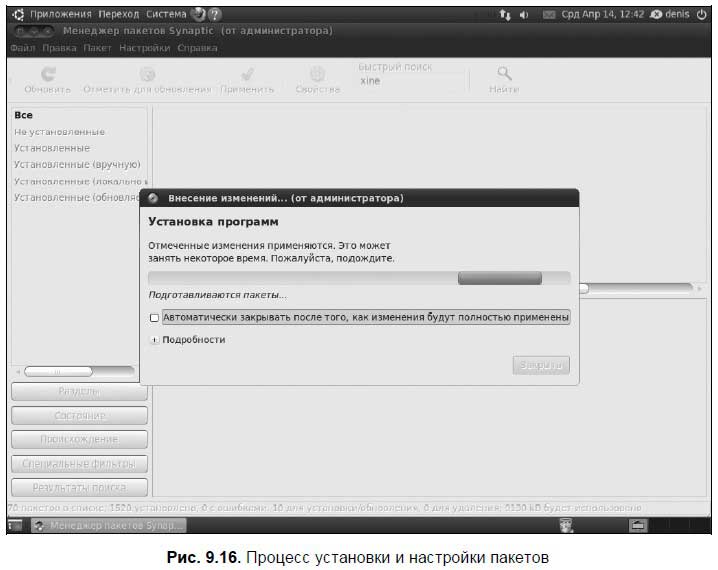Select the Установленные filter entry
The image size is (718, 570).
click(52, 148)
